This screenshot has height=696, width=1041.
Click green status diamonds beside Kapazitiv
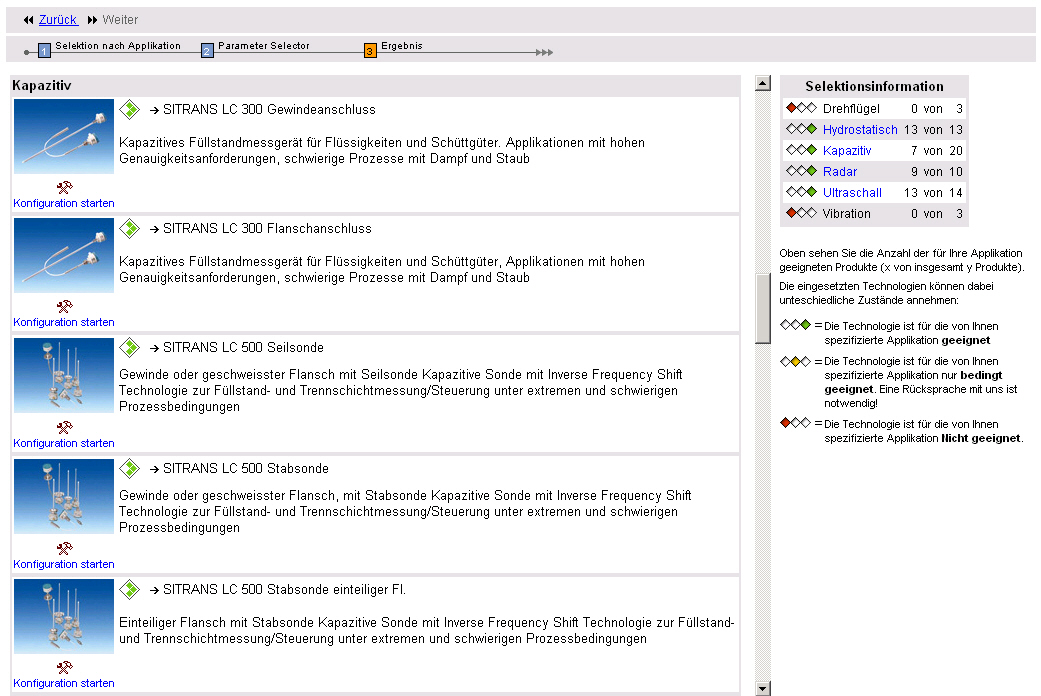[801, 150]
